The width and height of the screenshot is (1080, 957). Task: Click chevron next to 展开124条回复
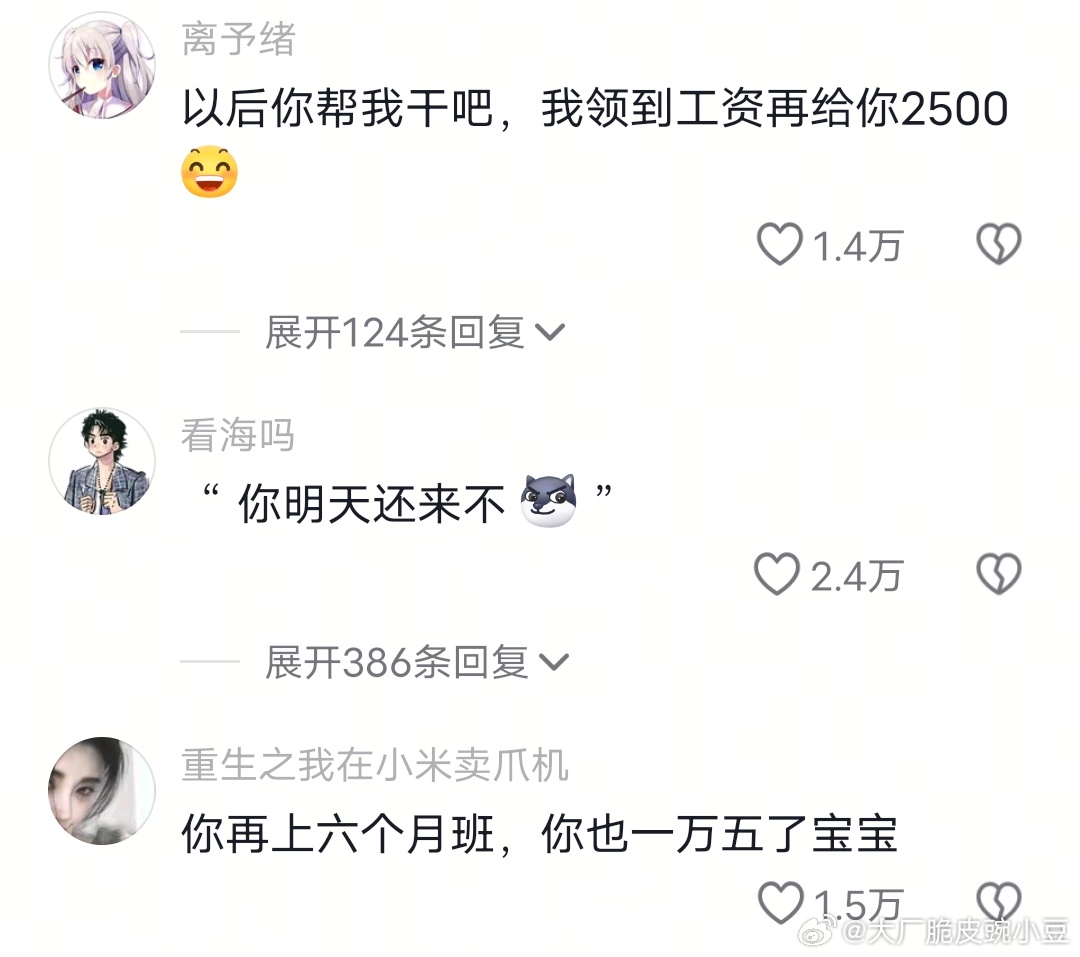point(550,333)
